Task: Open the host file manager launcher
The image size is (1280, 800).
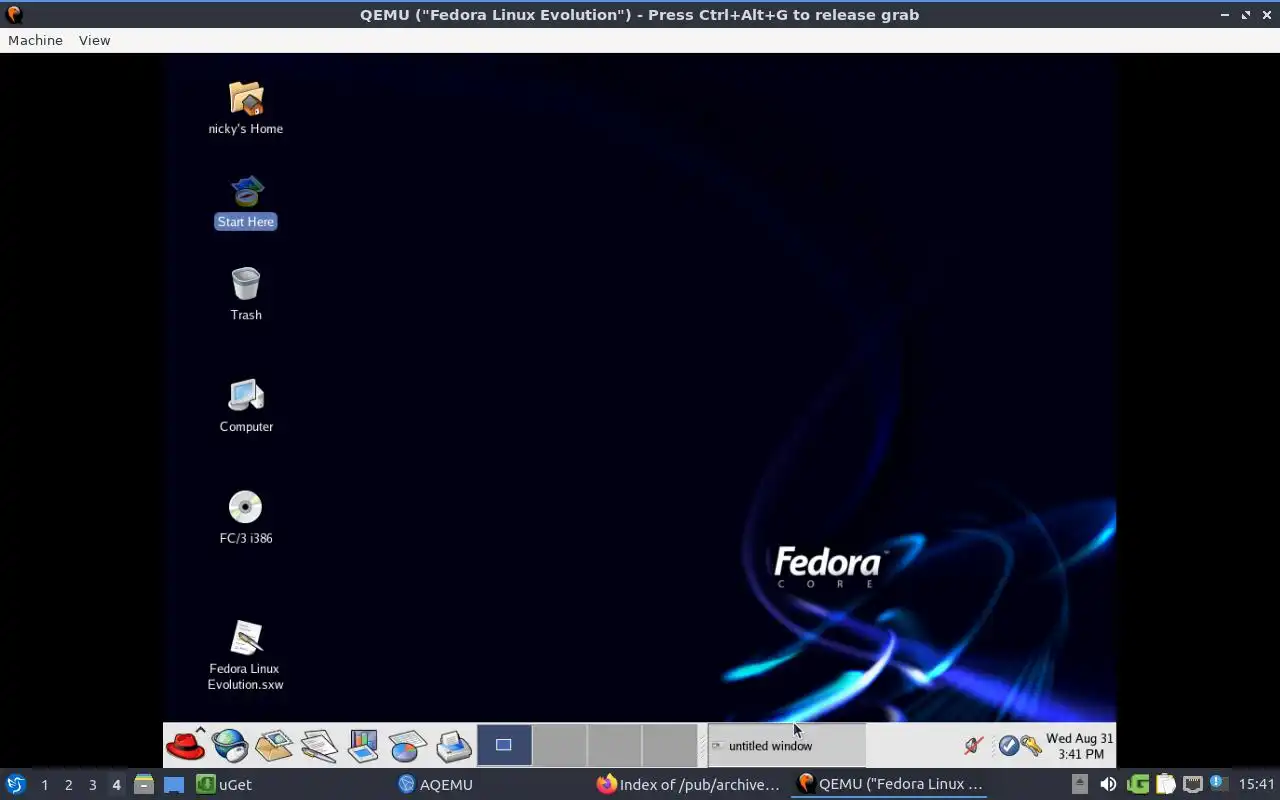Action: (144, 784)
